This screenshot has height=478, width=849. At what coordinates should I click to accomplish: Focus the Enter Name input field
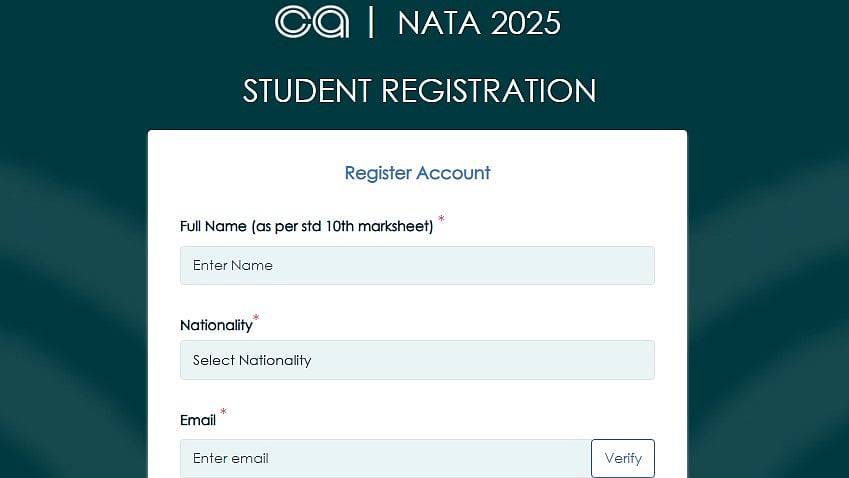(417, 266)
